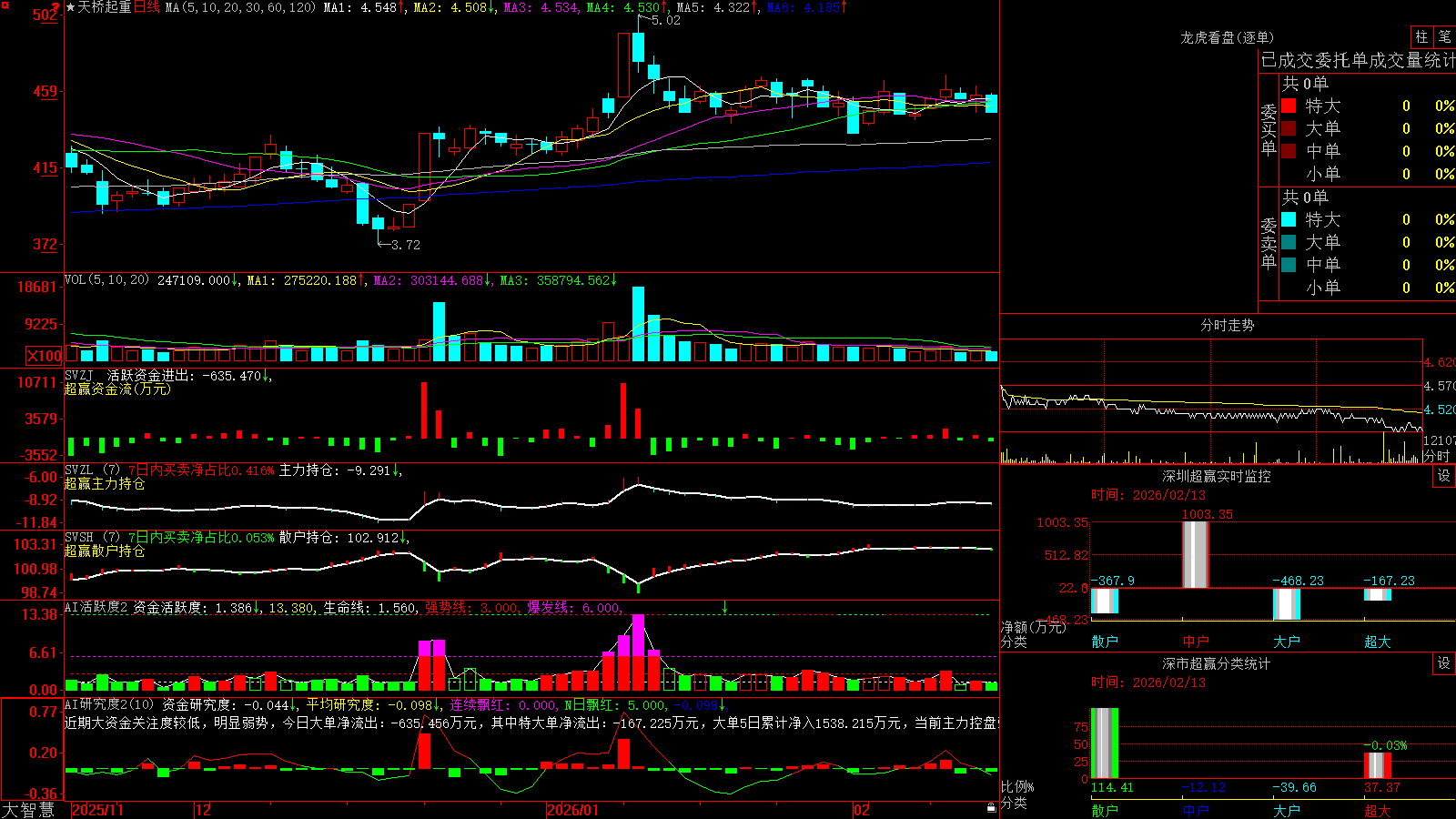
Task: Select the 12 month marker on timeline
Action: (204, 810)
